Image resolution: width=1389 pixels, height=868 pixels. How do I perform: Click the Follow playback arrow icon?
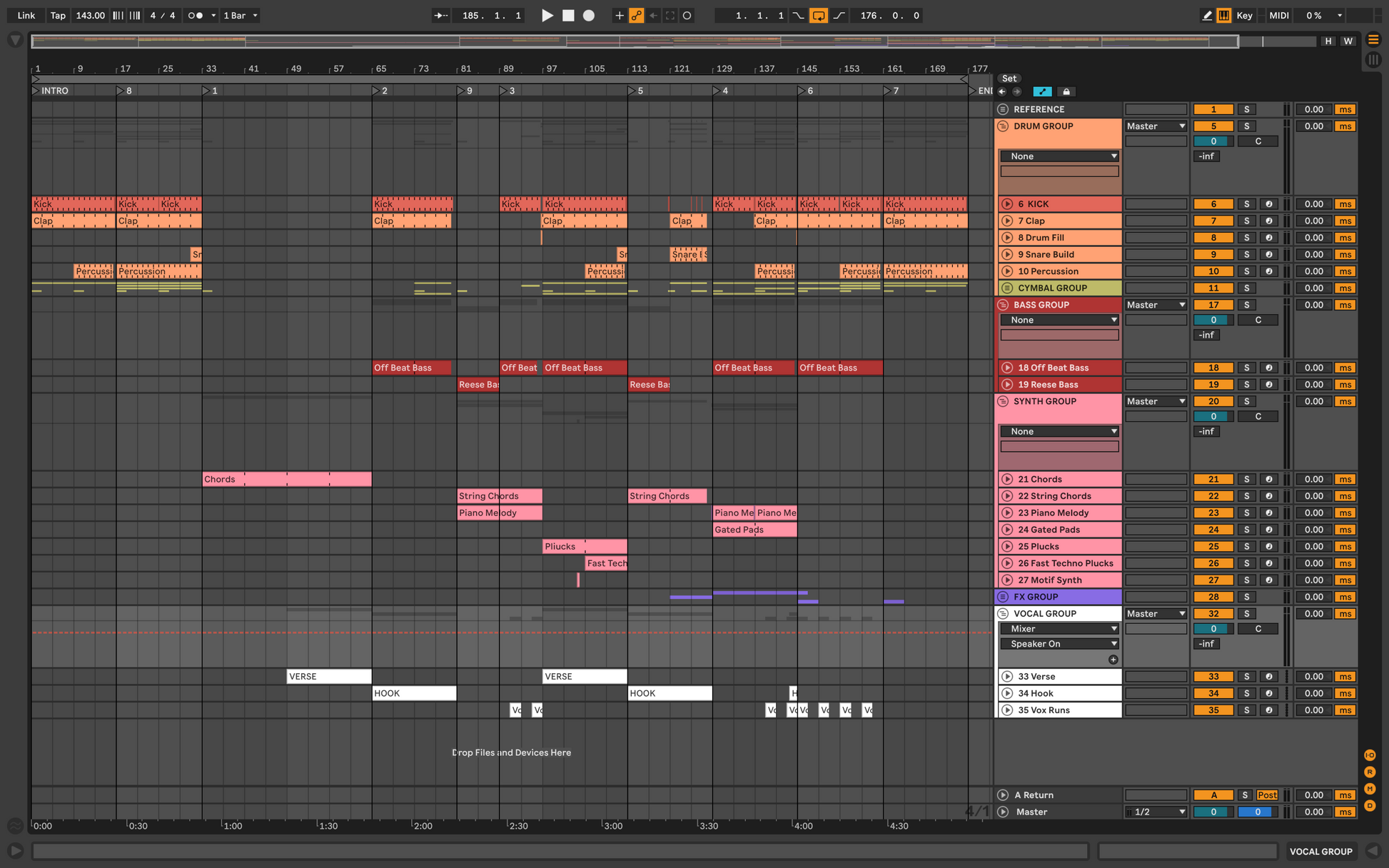(440, 15)
